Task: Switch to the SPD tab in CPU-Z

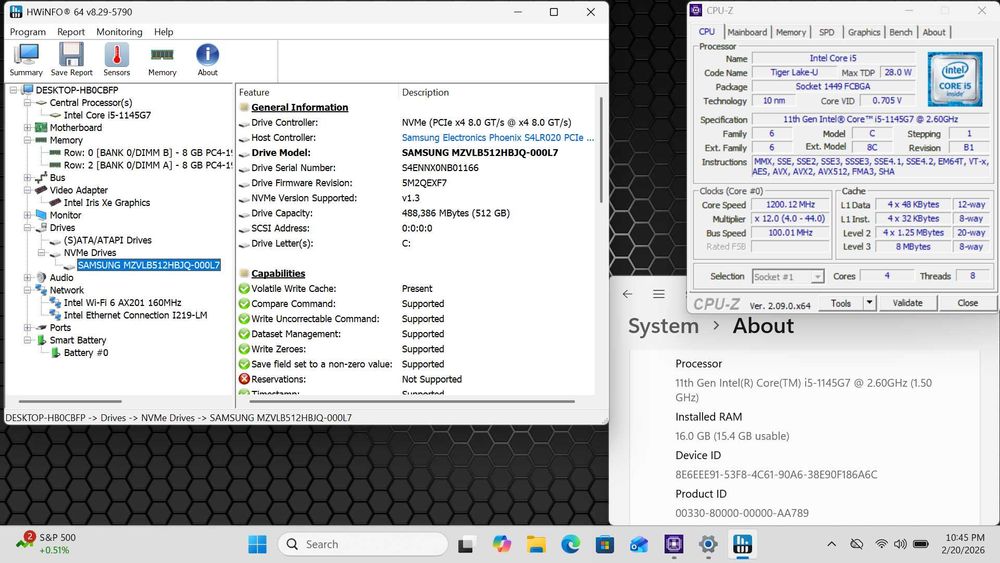Action: tap(827, 32)
